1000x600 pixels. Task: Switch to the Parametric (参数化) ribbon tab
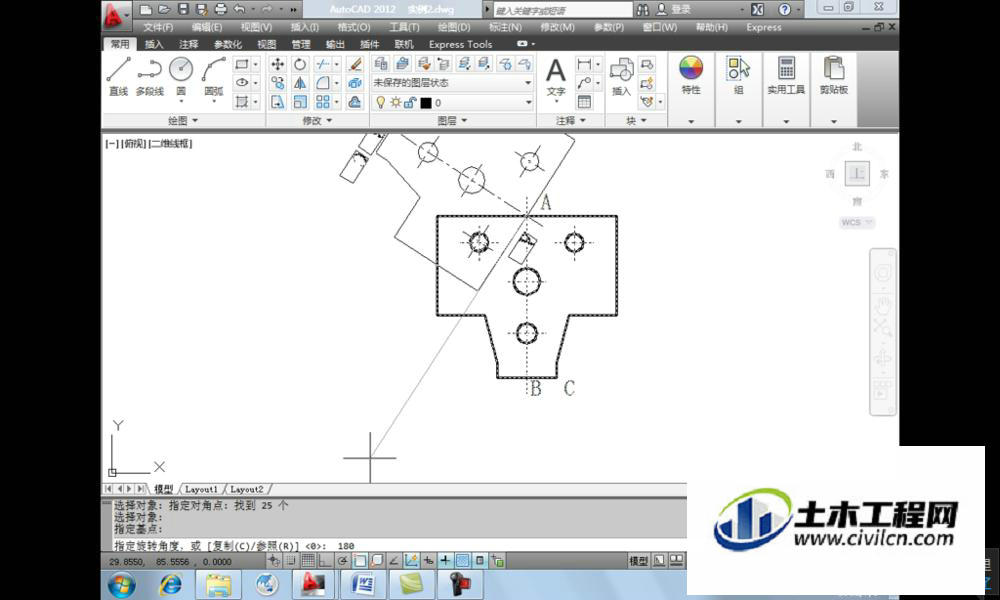[x=228, y=44]
